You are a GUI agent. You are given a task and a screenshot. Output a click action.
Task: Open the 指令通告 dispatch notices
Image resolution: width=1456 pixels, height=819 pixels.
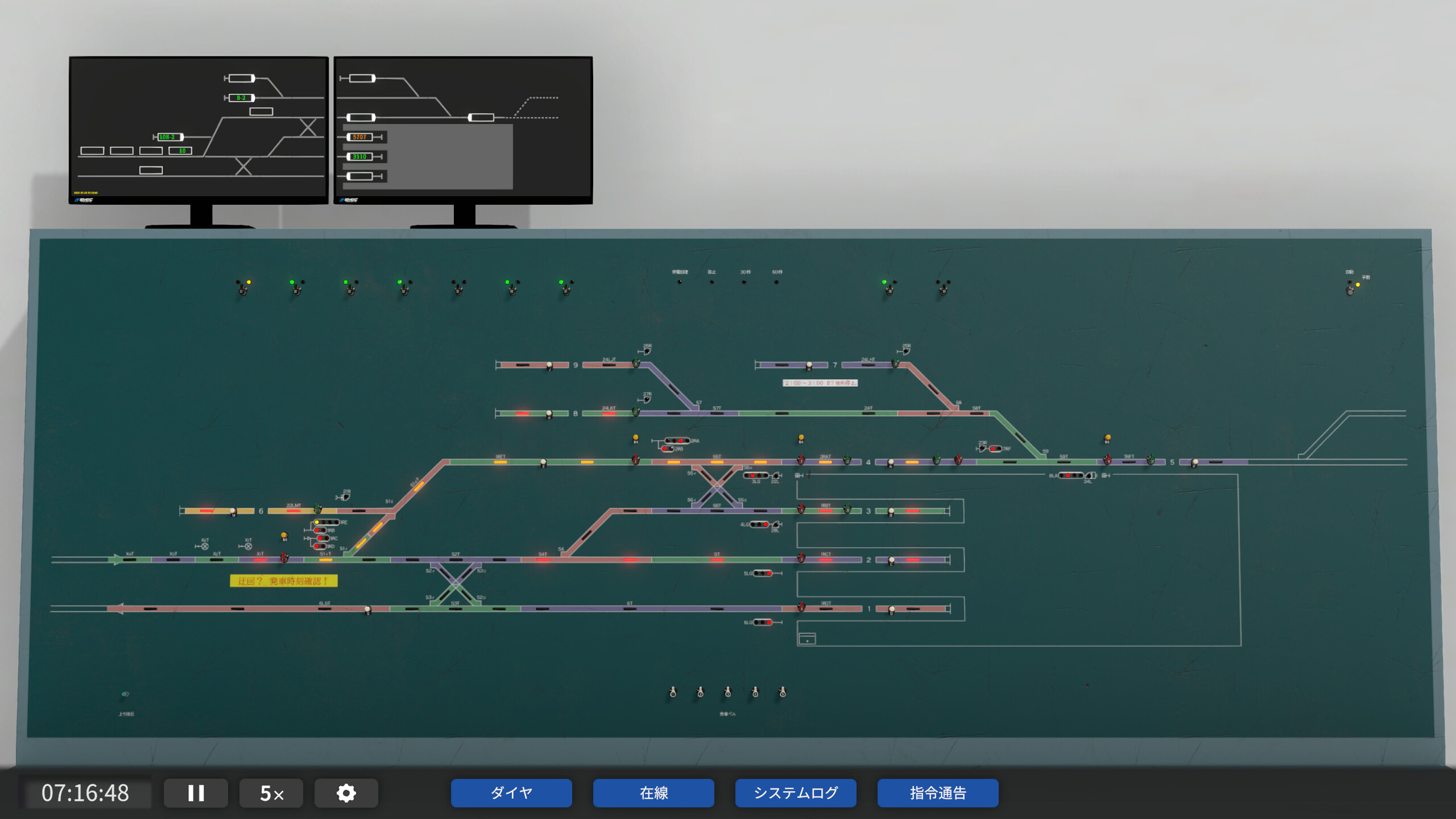pyautogui.click(x=937, y=792)
